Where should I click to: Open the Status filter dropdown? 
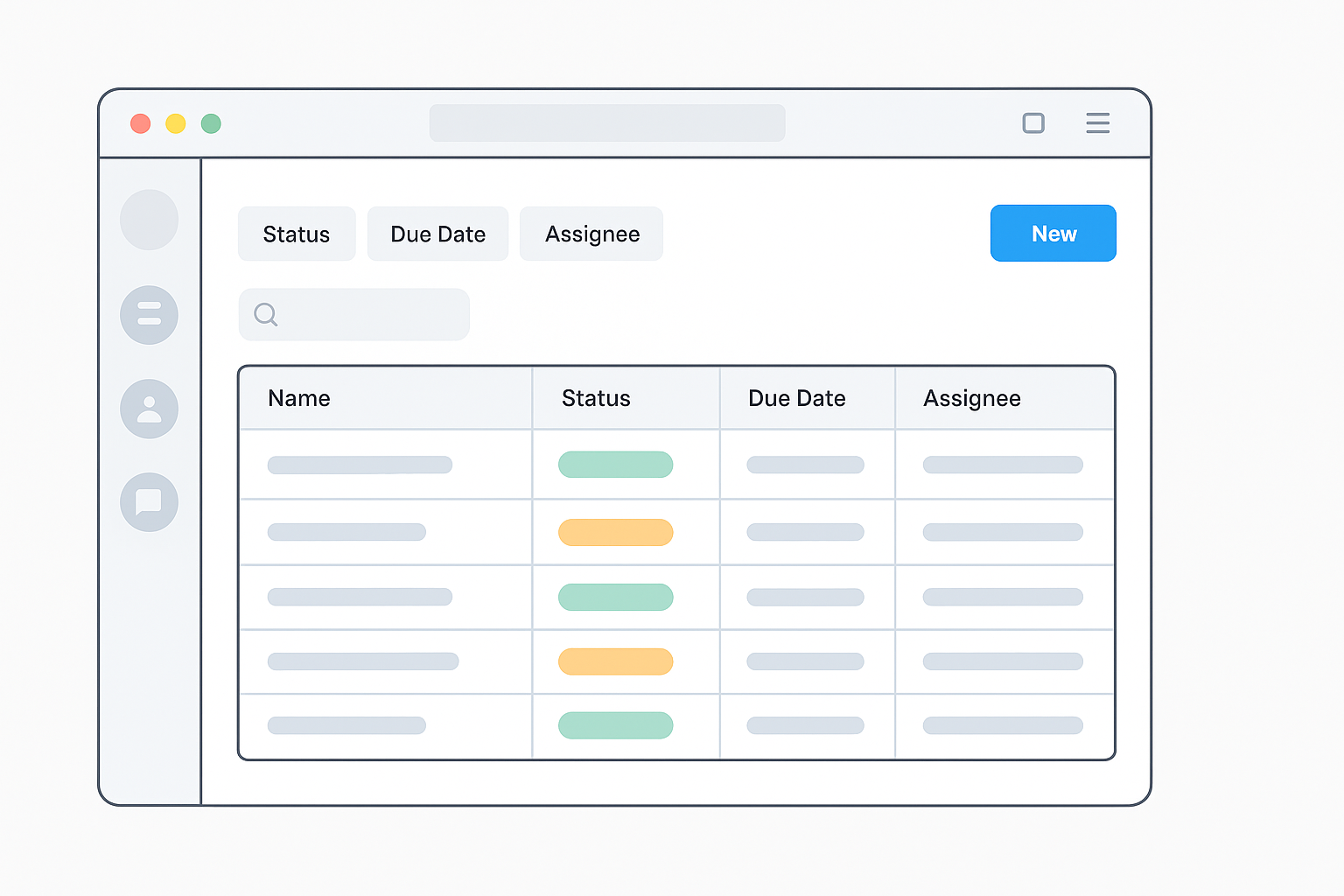297,234
